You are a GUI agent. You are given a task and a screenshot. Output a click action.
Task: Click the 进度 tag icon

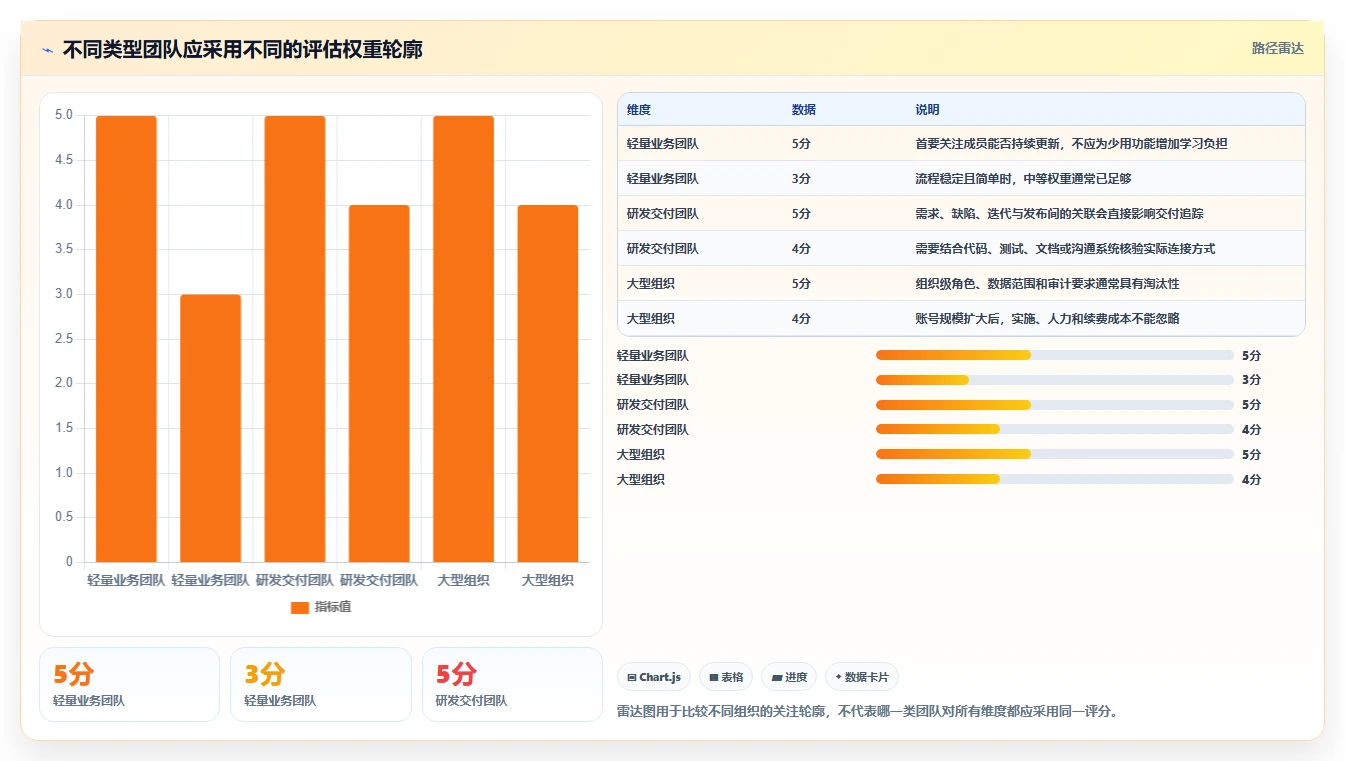(776, 677)
